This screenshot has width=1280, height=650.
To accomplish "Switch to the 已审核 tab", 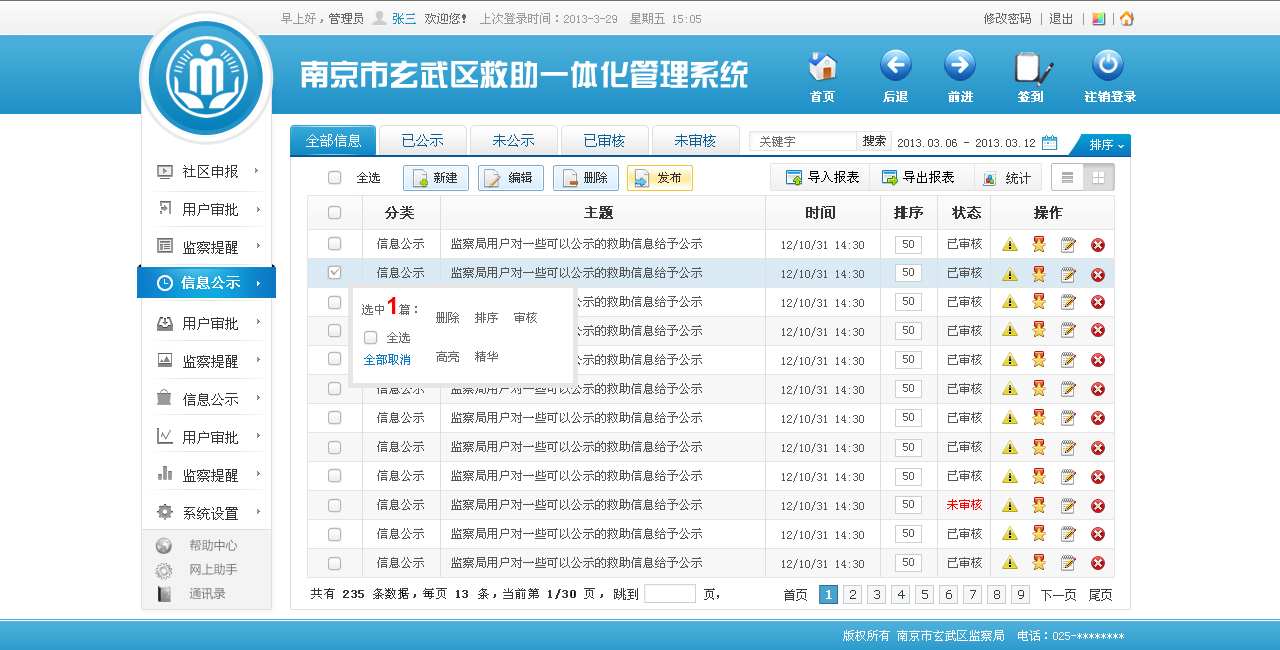I will (x=604, y=141).
